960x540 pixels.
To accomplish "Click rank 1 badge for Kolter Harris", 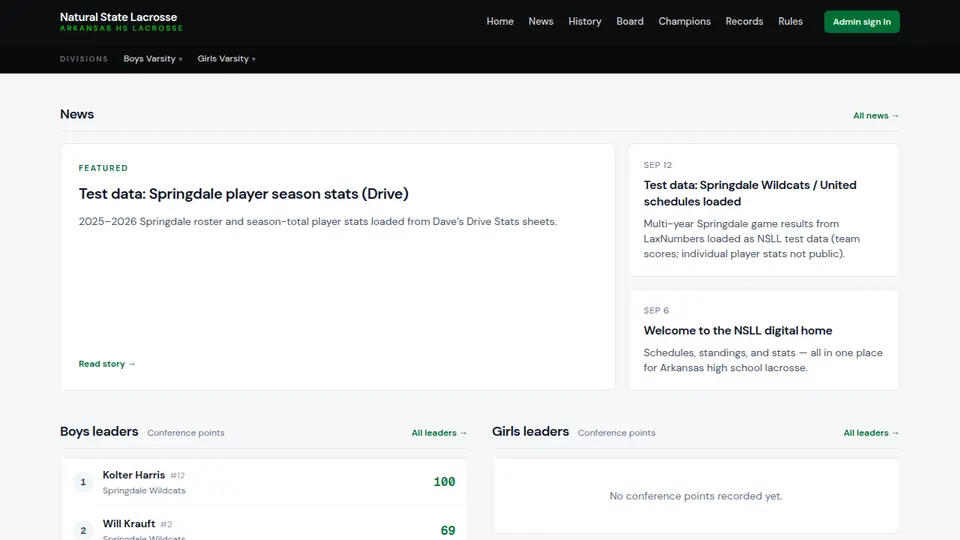I will [x=83, y=482].
